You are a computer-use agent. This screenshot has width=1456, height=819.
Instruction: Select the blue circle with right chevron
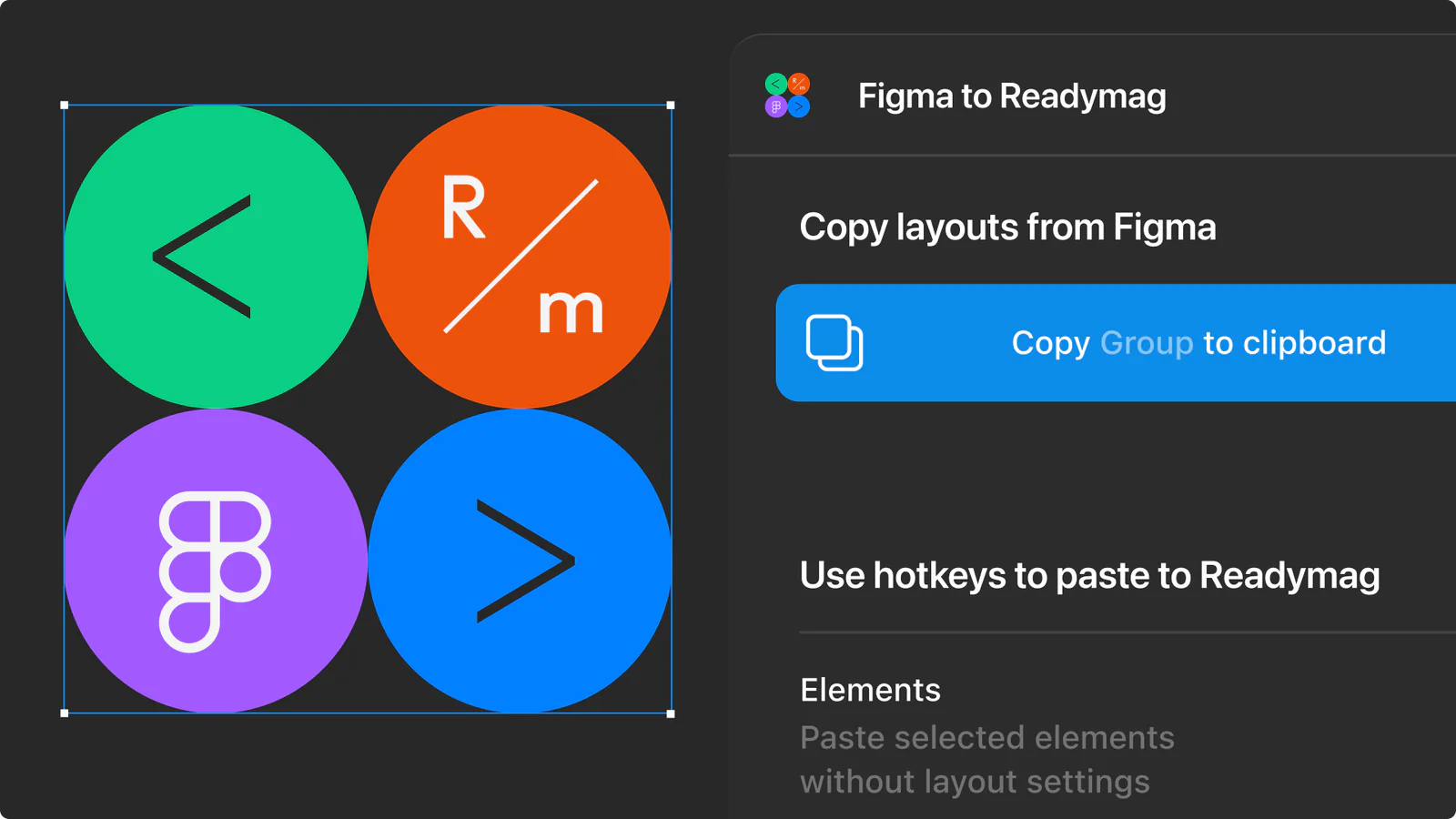point(520,561)
